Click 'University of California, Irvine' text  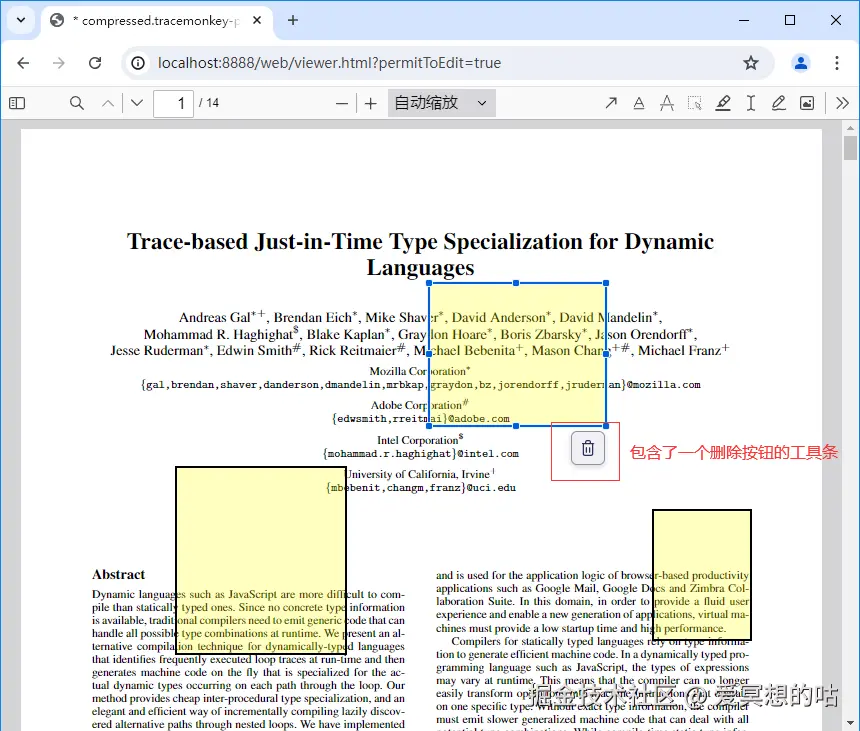coord(418,474)
